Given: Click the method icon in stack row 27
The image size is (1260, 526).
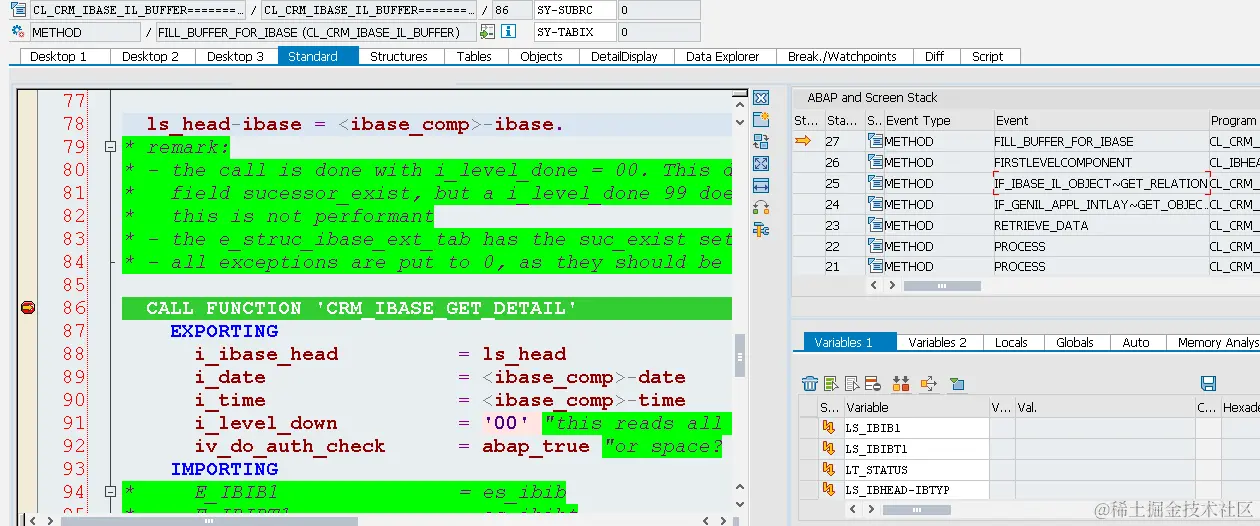Looking at the screenshot, I should (x=875, y=141).
